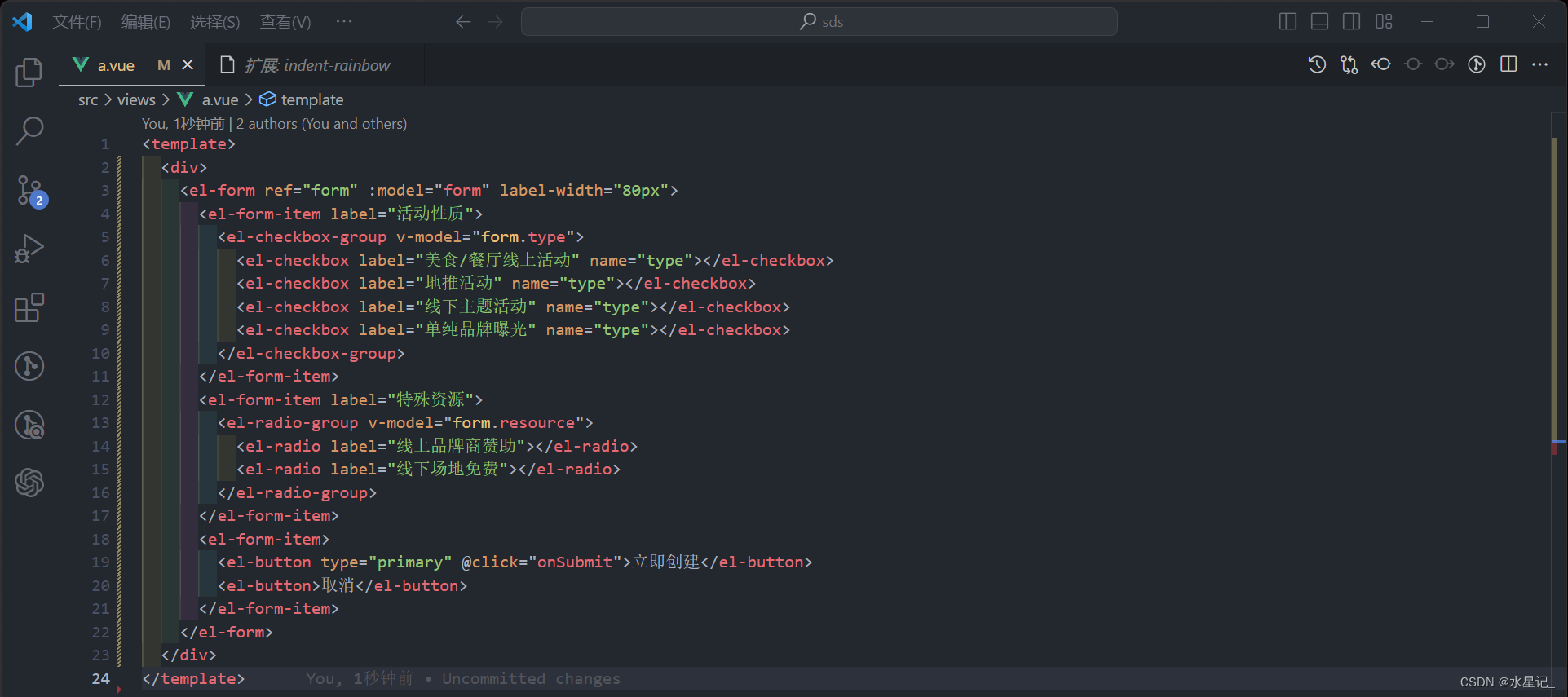Click label 线下场地免费 on line 15
The image size is (1568, 697).
point(448,469)
